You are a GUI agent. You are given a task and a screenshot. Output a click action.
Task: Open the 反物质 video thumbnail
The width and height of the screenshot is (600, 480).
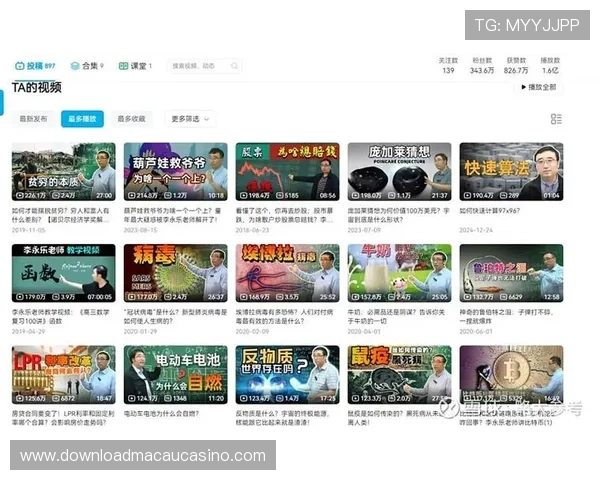pyautogui.click(x=287, y=374)
